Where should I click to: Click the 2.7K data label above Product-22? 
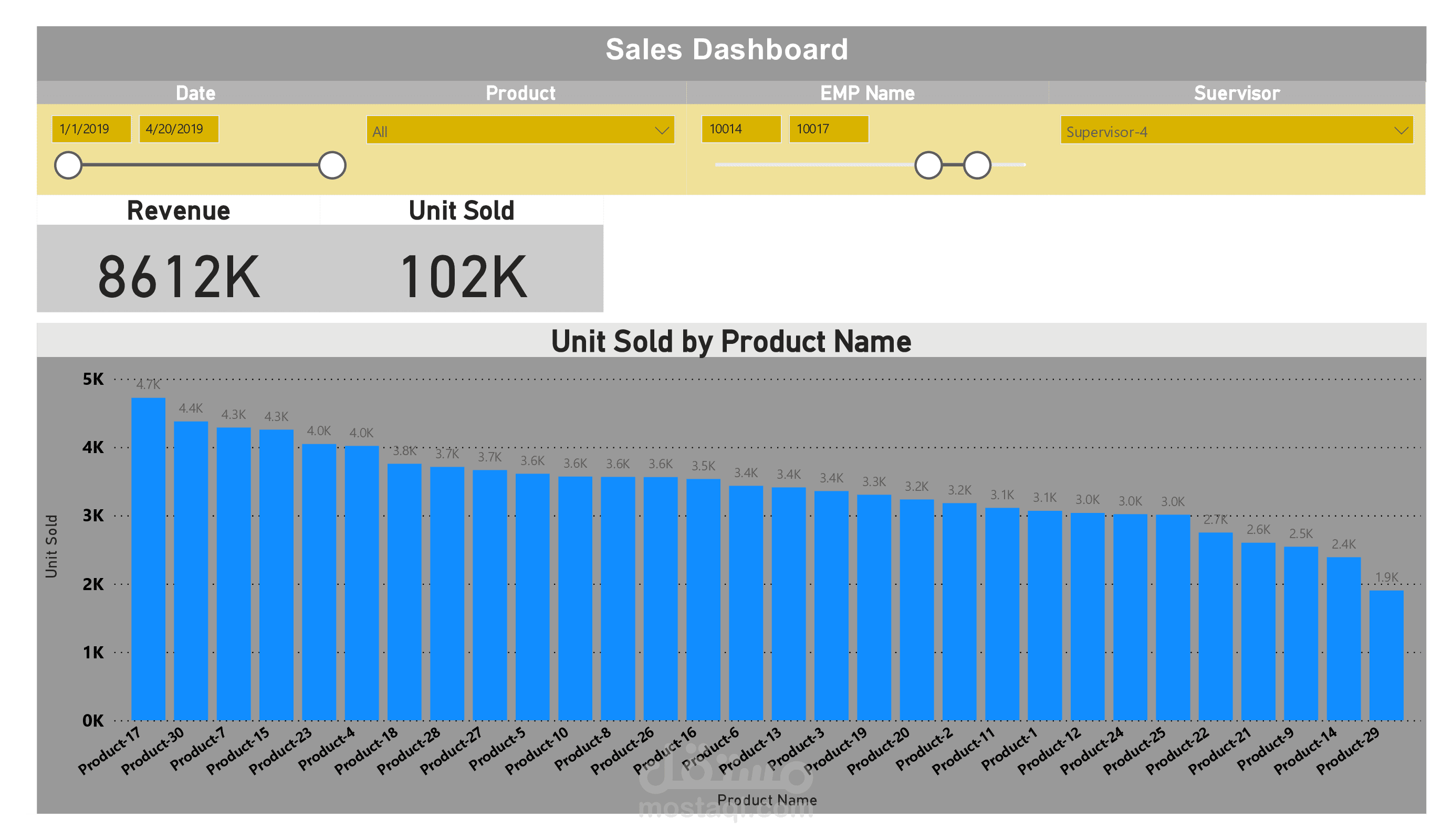tap(1216, 520)
